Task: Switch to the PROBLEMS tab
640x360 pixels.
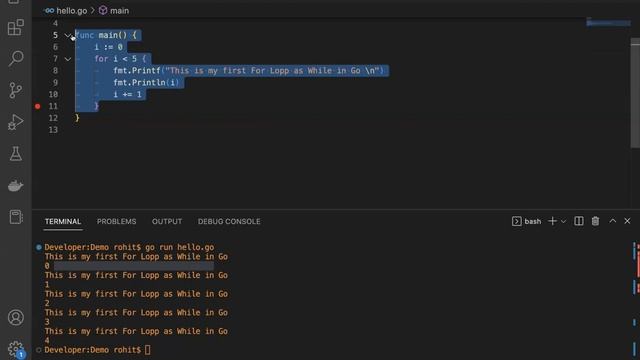Action: click(116, 221)
